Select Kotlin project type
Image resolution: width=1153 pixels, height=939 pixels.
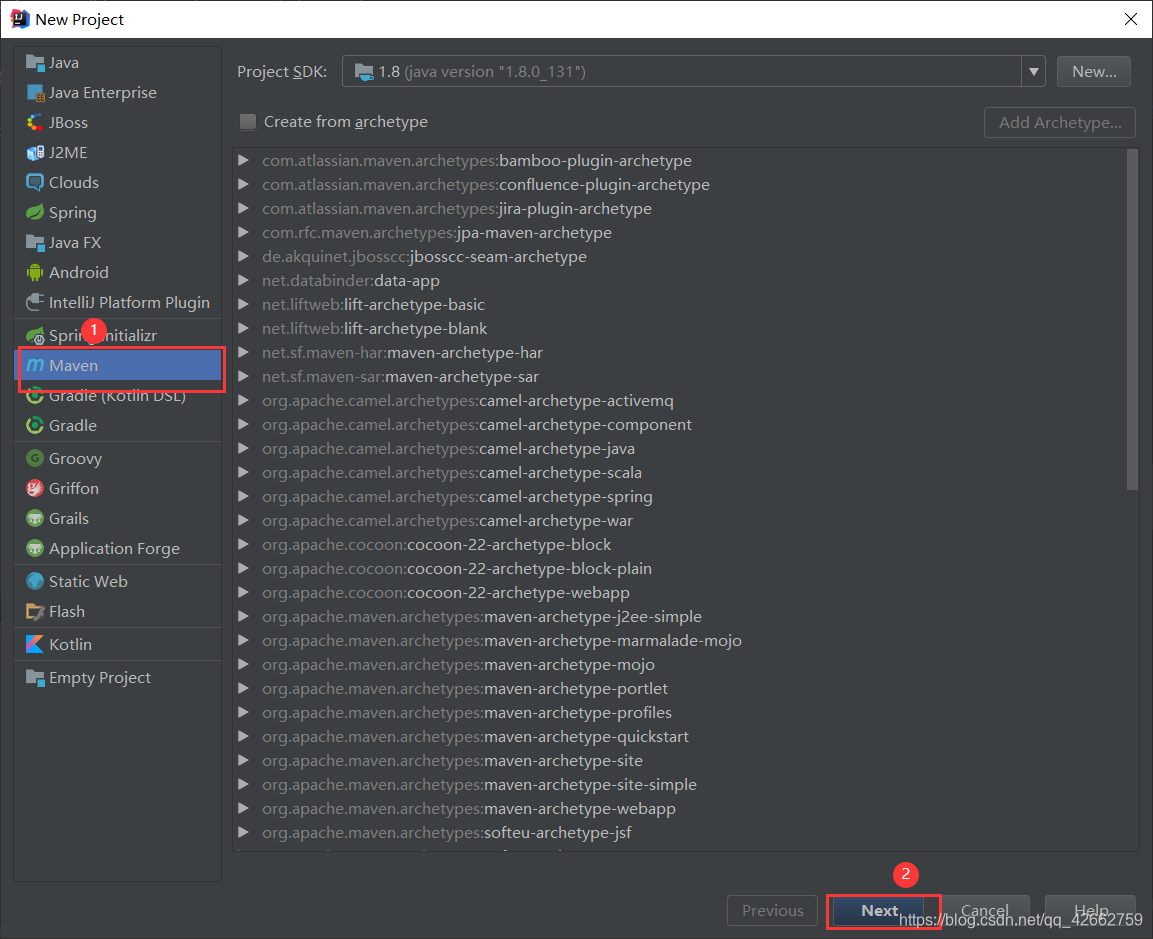[x=118, y=644]
